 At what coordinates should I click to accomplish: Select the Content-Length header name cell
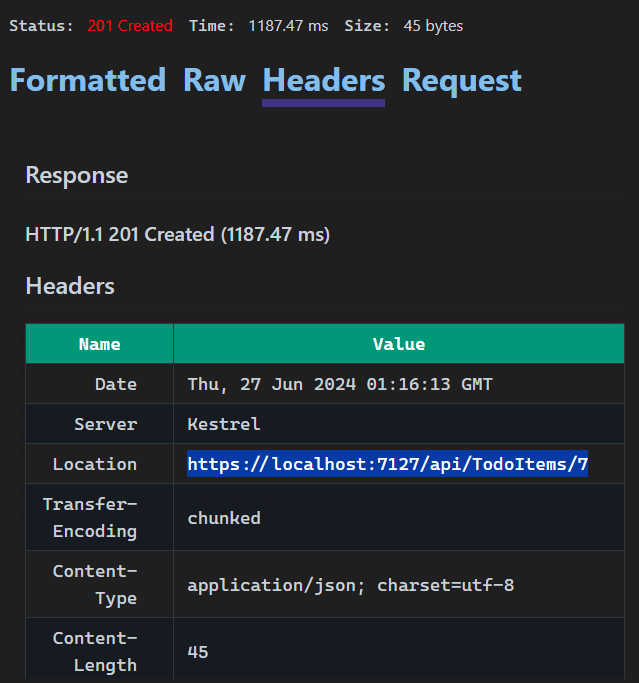(x=95, y=651)
